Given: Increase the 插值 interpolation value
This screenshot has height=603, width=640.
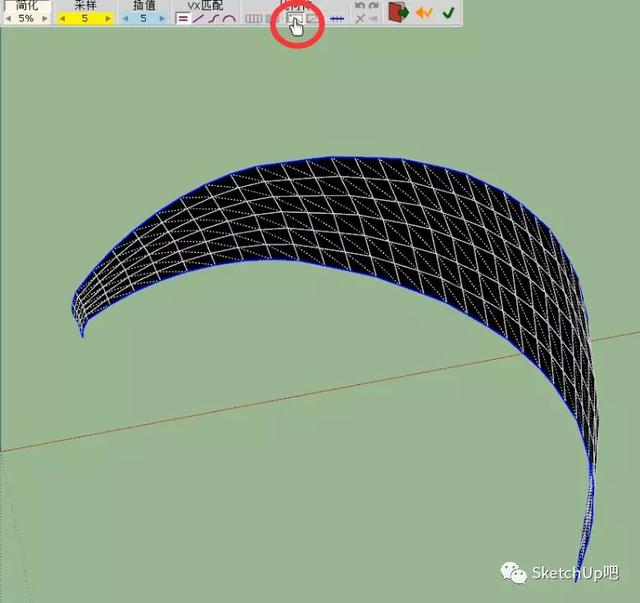Looking at the screenshot, I should pos(162,19).
